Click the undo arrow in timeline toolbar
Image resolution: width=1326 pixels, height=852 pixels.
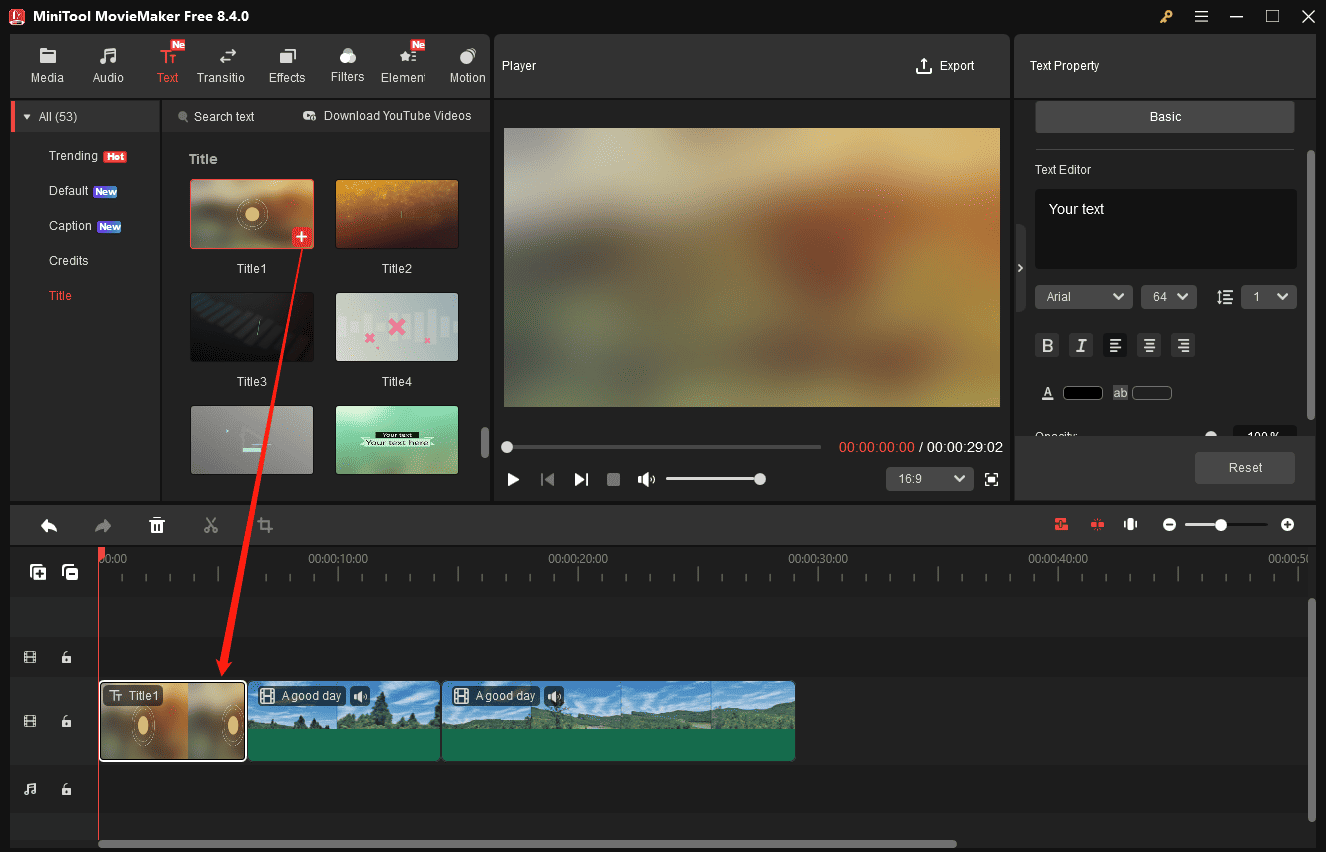[49, 525]
